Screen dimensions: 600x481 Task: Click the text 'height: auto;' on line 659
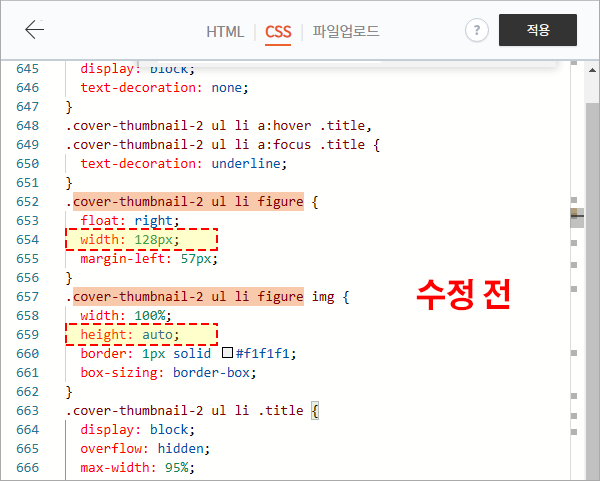[130, 335]
